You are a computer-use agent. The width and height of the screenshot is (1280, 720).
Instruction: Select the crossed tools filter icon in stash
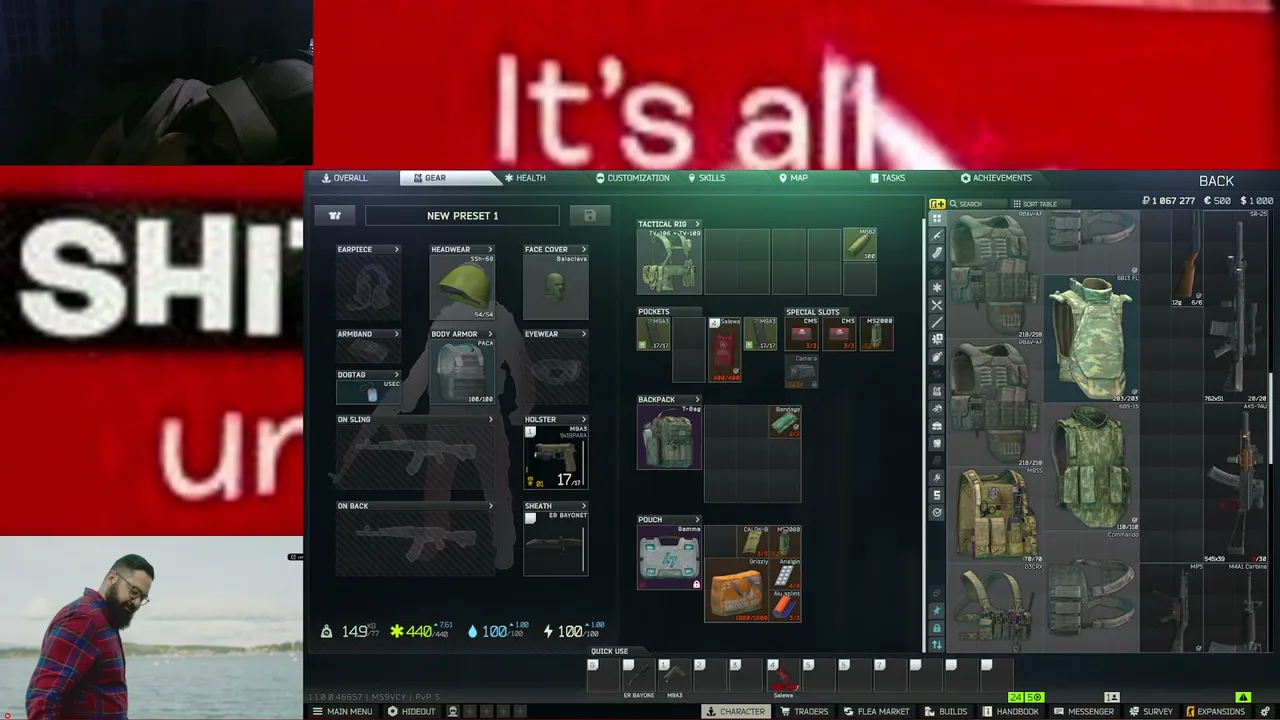coord(937,305)
